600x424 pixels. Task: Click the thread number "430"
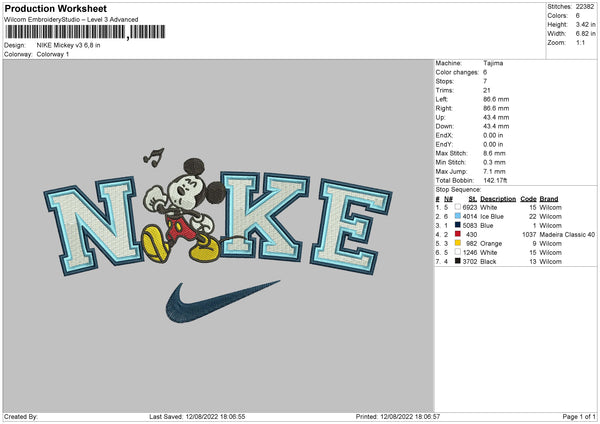(x=471, y=235)
